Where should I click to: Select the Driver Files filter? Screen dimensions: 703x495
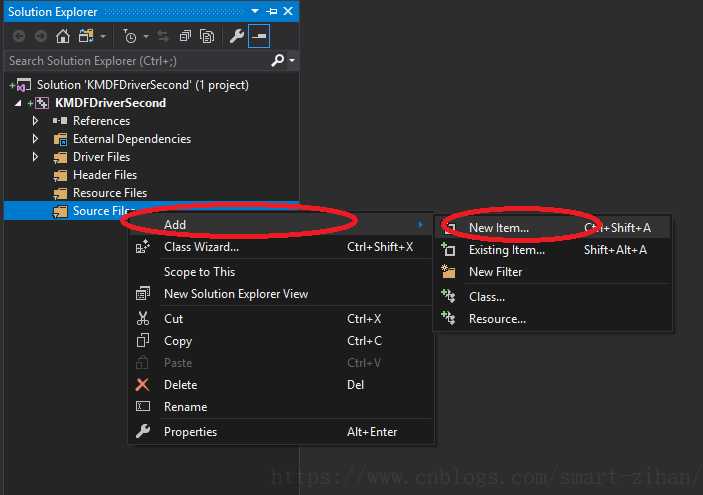[x=101, y=156]
